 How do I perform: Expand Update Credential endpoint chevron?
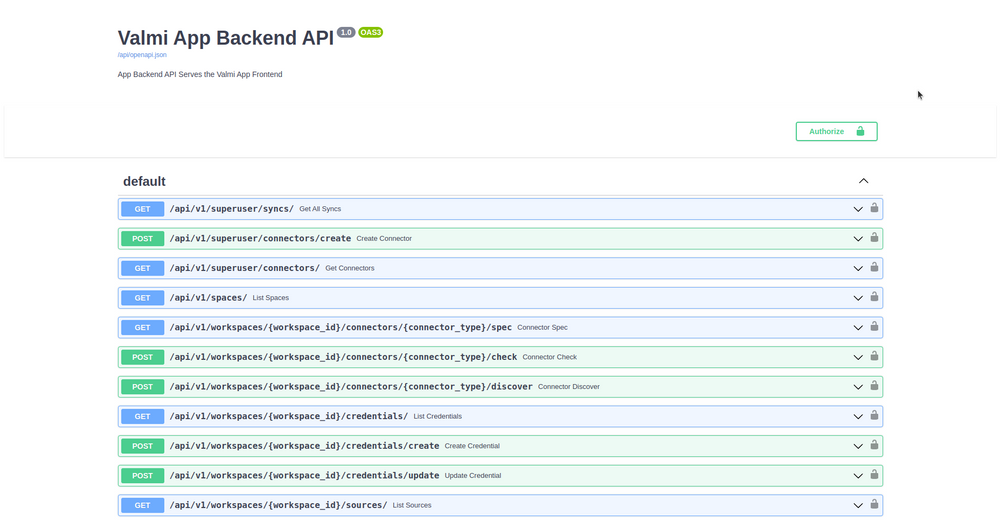[858, 475]
